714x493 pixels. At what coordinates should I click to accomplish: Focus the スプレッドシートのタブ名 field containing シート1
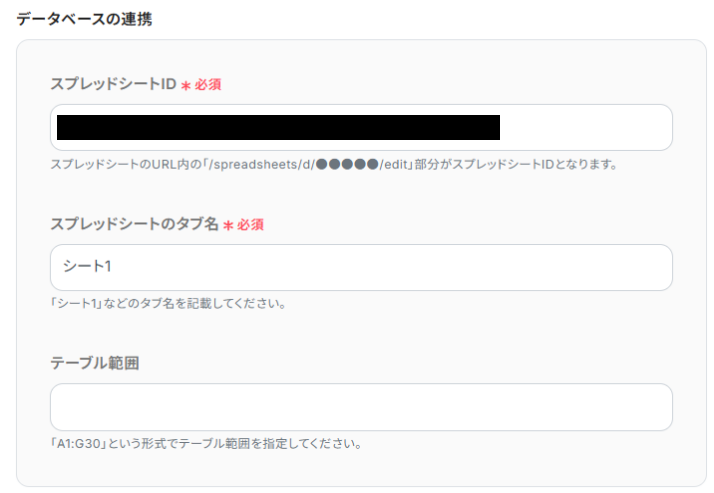click(x=361, y=267)
